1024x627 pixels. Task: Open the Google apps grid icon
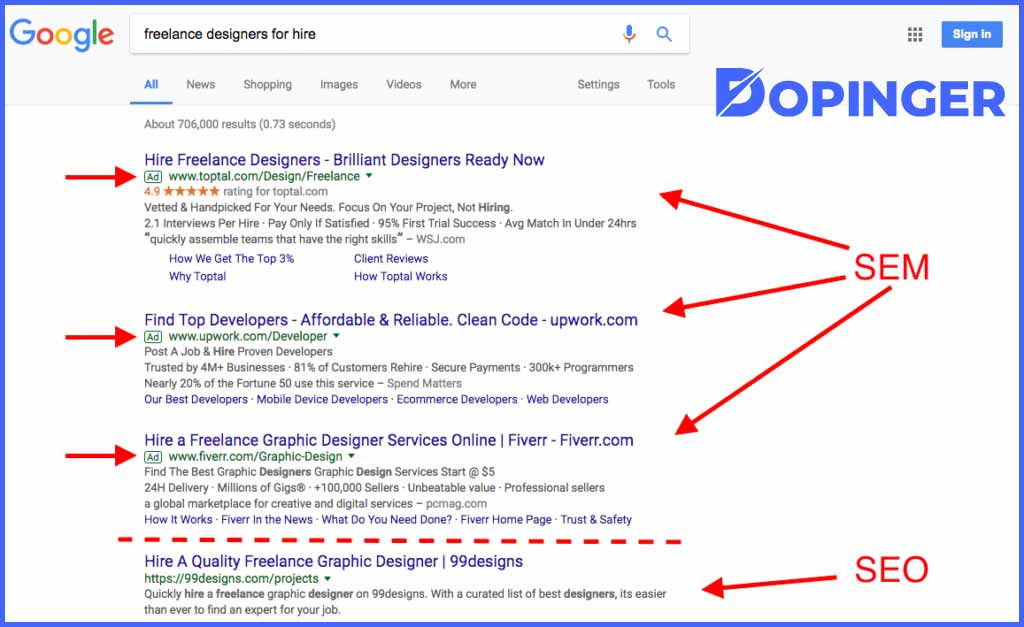pyautogui.click(x=915, y=35)
